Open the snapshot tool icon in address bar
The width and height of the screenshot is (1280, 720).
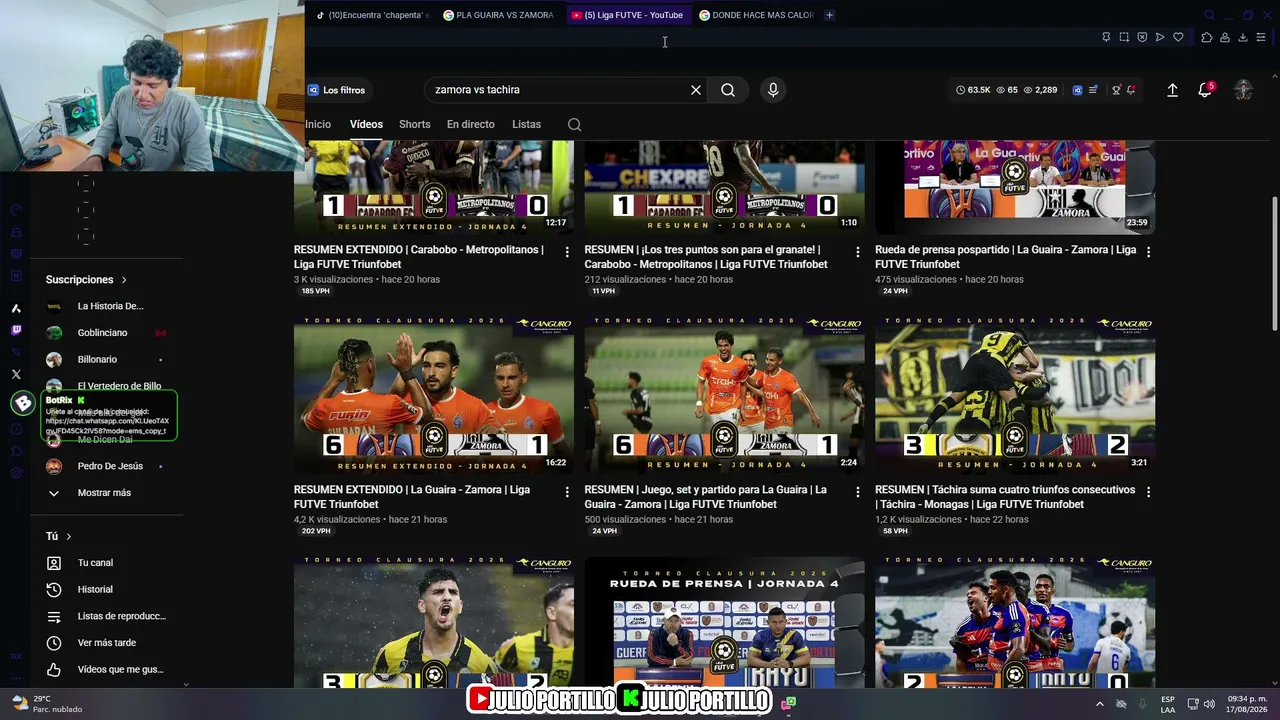(x=1124, y=37)
